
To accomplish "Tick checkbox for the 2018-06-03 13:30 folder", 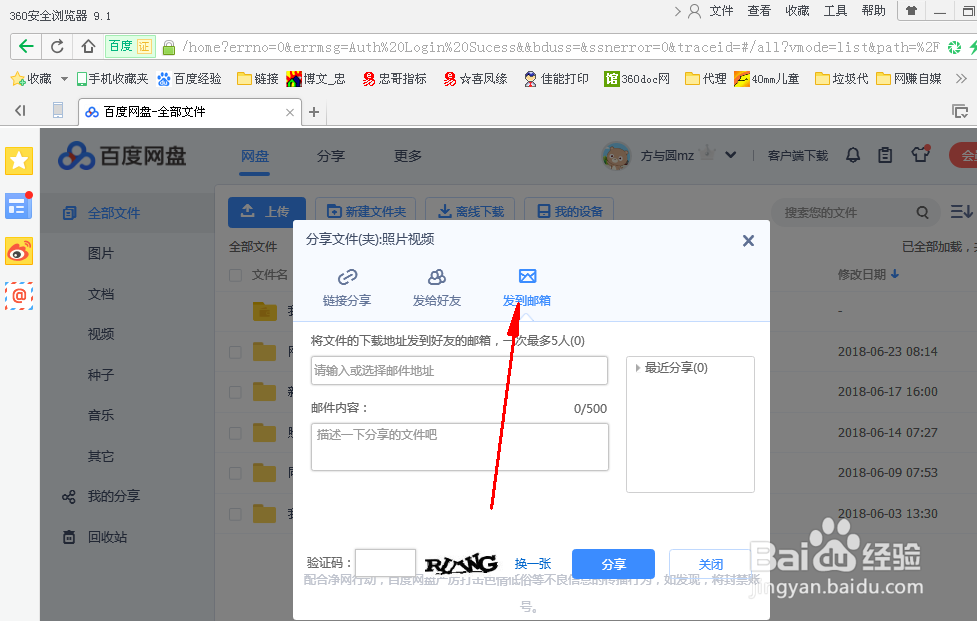I will click(236, 514).
